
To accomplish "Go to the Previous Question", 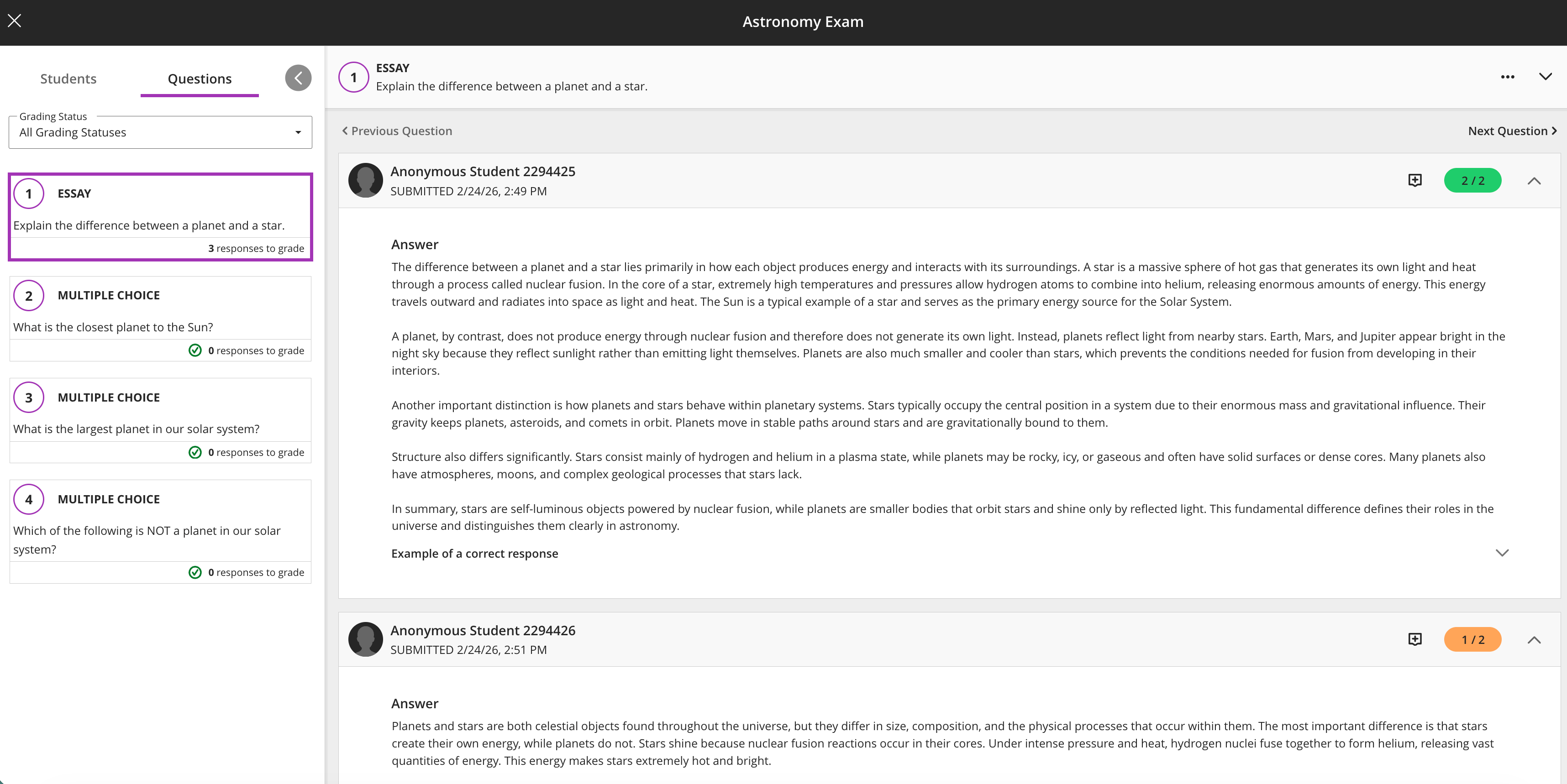I will [x=397, y=131].
